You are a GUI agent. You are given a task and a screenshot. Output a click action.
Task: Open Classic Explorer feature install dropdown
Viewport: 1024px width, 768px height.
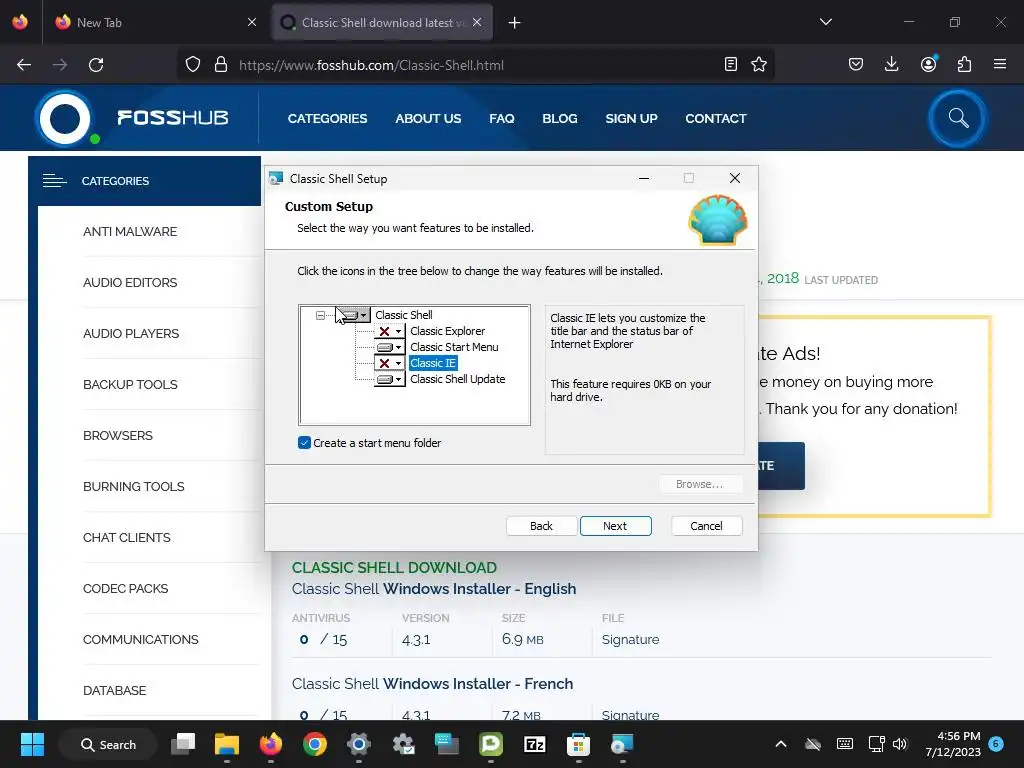[x=390, y=331]
